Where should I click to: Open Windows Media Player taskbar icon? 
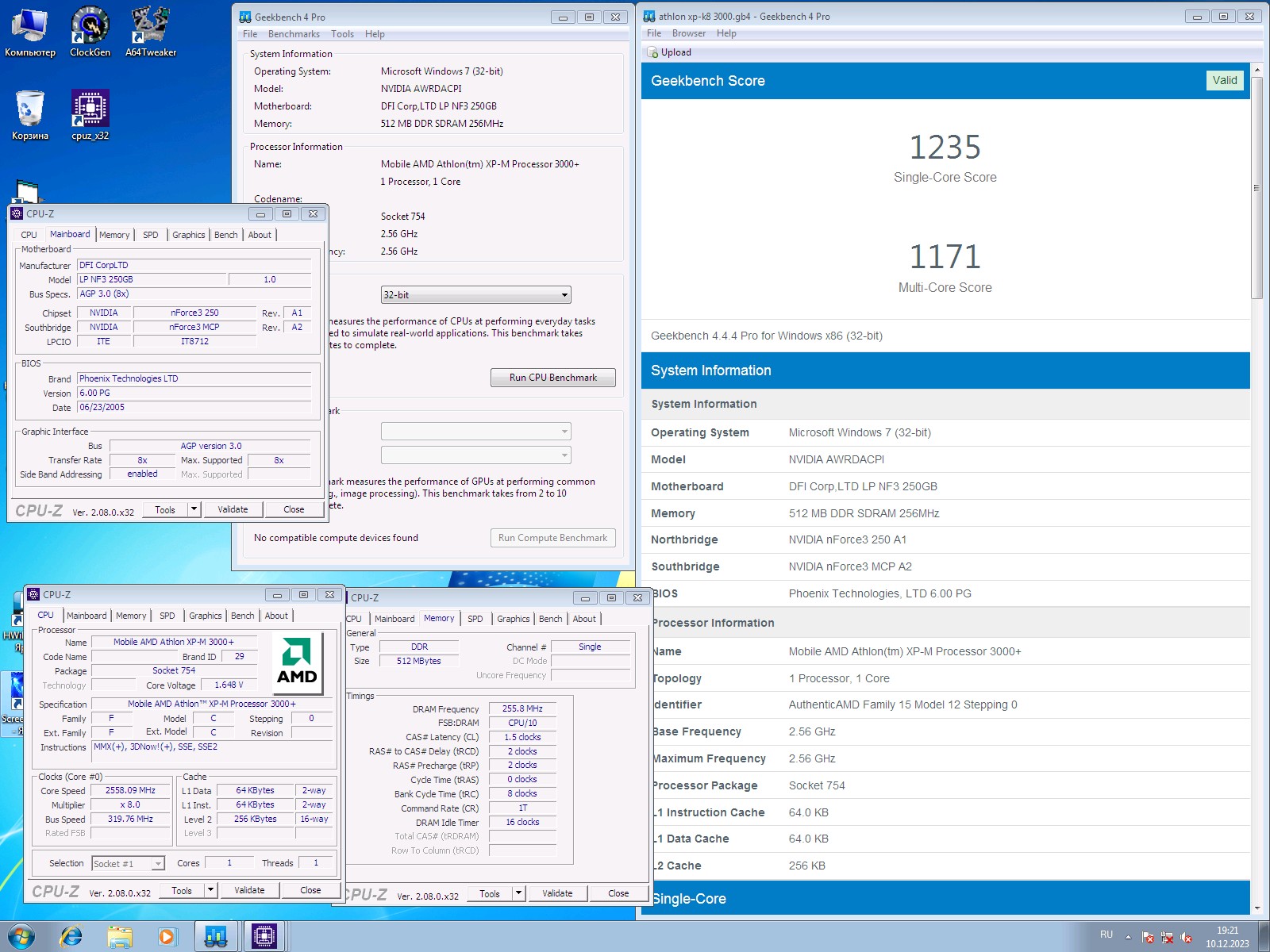[x=167, y=937]
